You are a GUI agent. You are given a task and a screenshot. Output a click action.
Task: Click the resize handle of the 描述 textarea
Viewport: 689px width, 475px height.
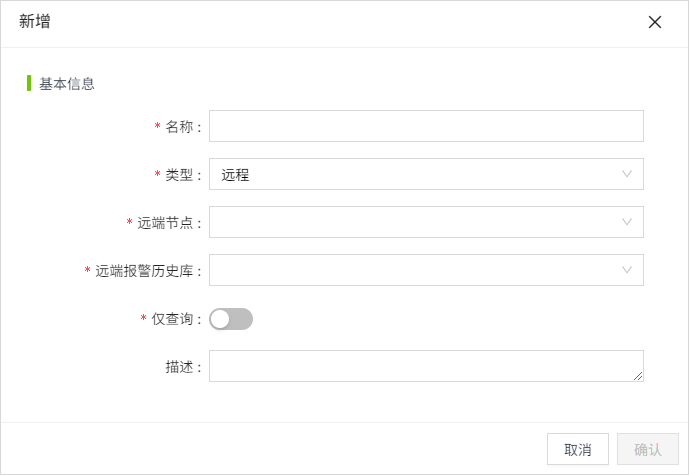(637, 376)
